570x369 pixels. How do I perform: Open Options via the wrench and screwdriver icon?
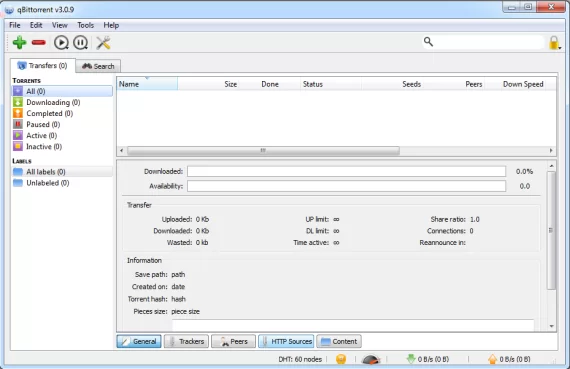103,43
